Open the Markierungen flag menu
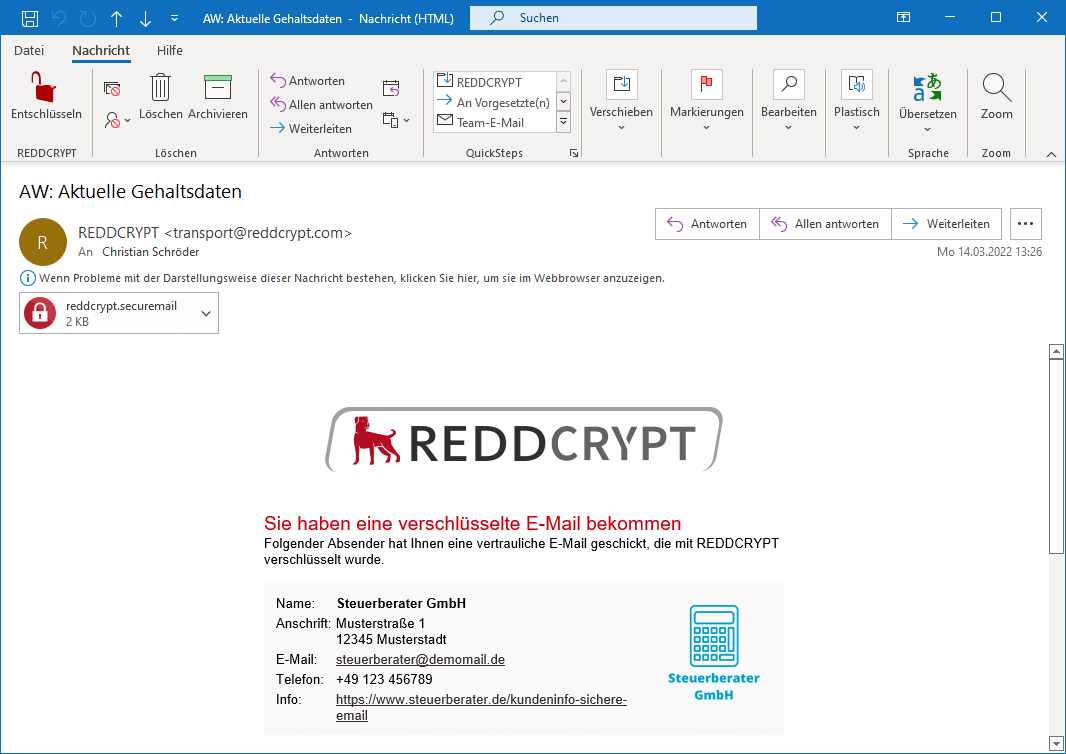Viewport: 1066px width, 754px height. pyautogui.click(x=706, y=101)
